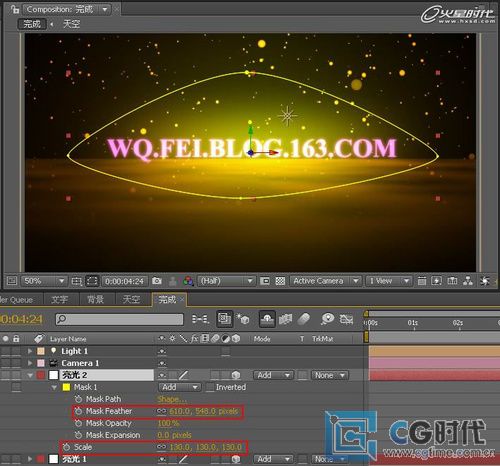
Task: Toggle the Draft 3D icon in timeline
Action: coord(243,319)
